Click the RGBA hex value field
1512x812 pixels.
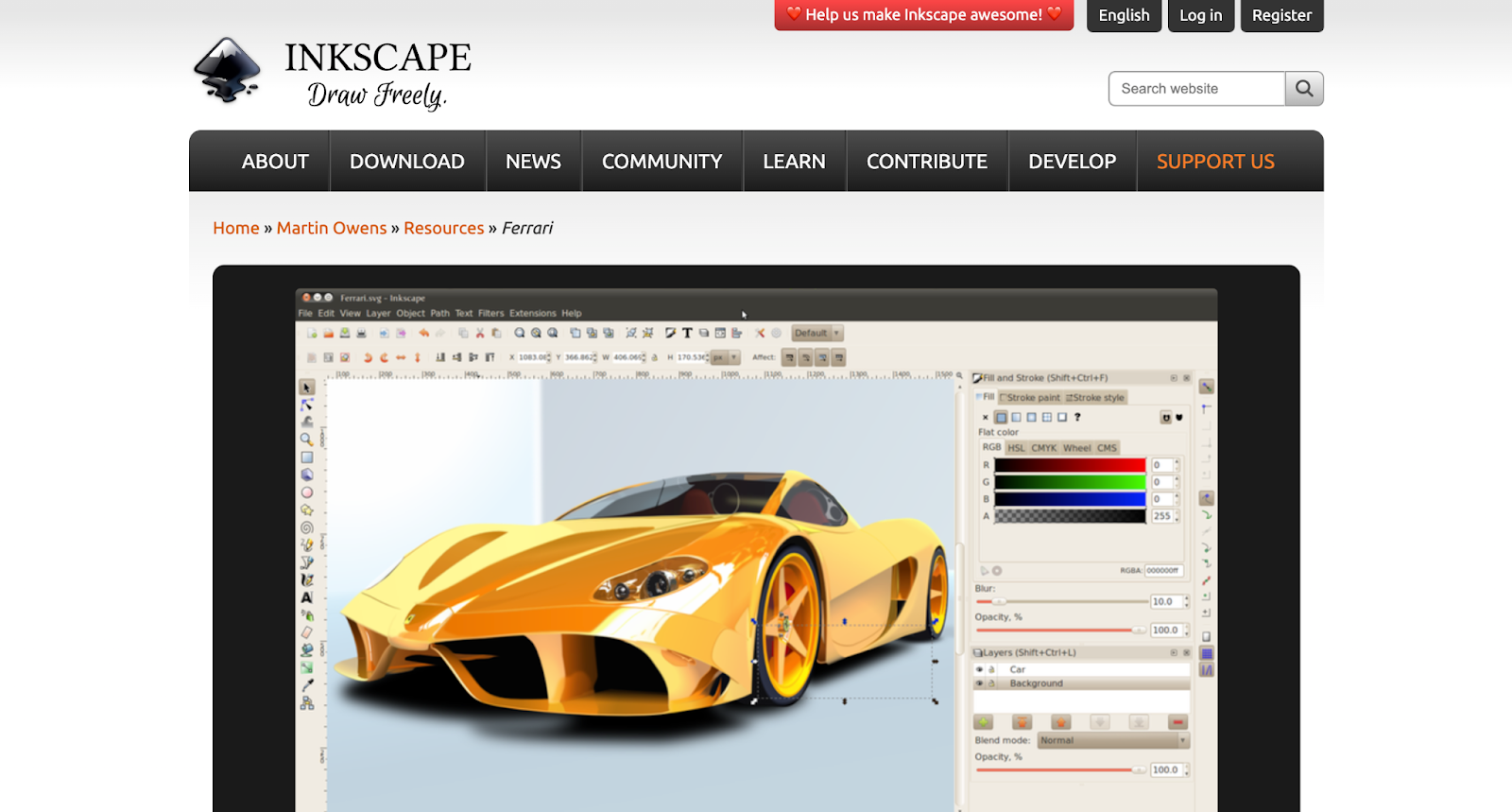[x=1163, y=571]
